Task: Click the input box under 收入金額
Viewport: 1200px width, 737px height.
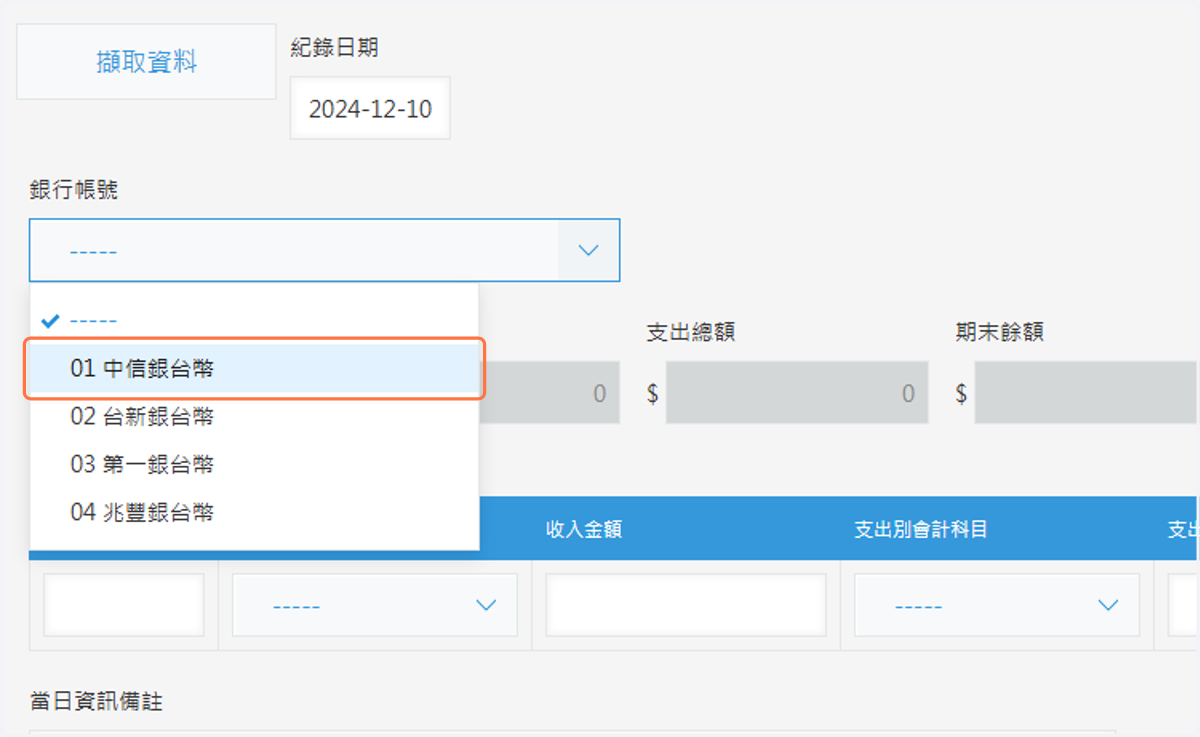Action: tap(686, 605)
